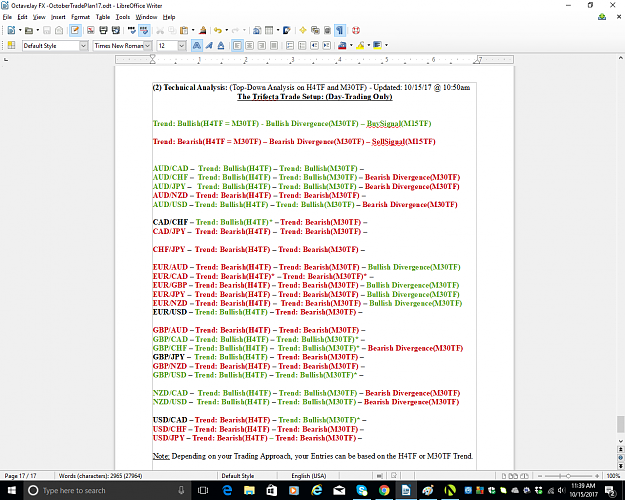The image size is (625, 500).
Task: Click the Increase Indent icon
Action: [x=326, y=46]
